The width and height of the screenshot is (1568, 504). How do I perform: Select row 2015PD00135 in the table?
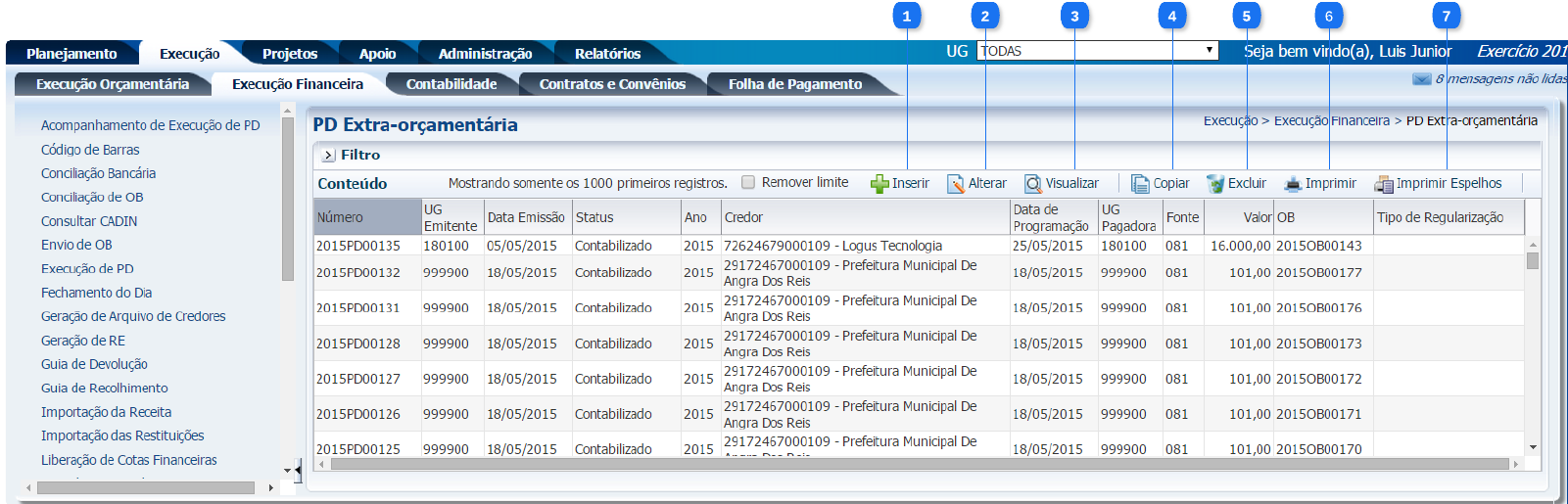(x=357, y=246)
